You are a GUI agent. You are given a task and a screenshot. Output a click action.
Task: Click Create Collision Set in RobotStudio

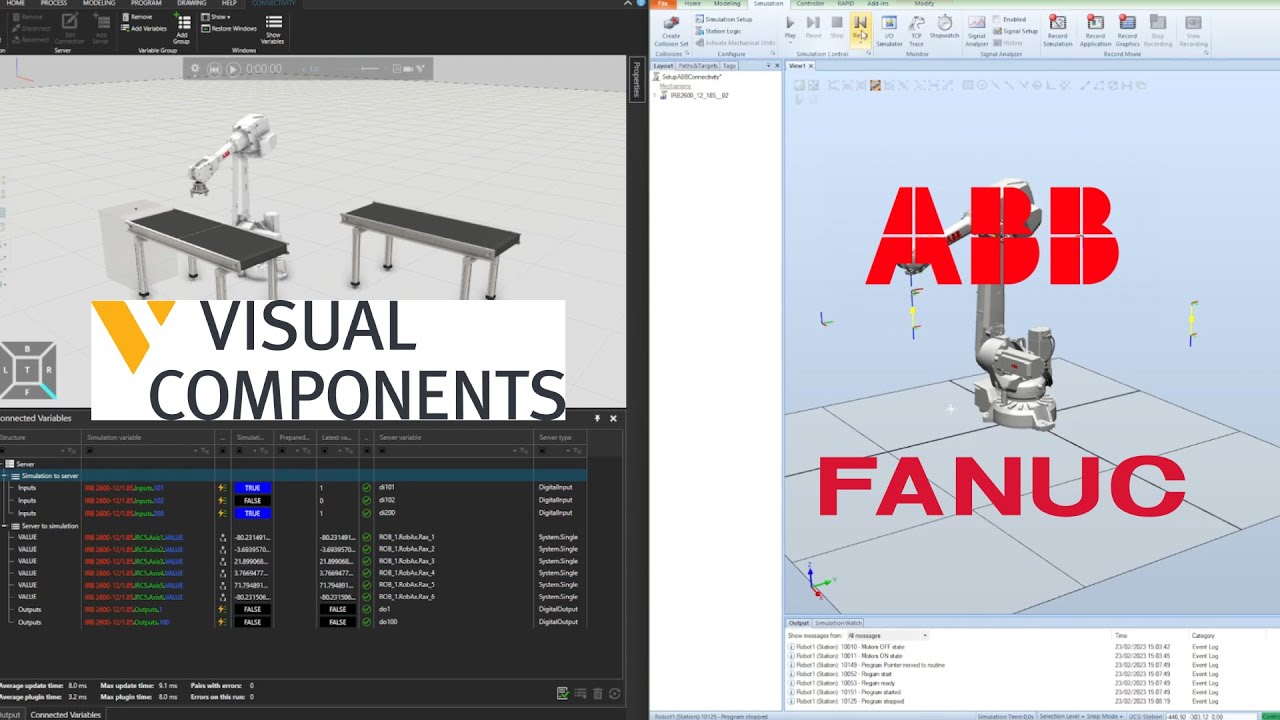click(x=671, y=31)
